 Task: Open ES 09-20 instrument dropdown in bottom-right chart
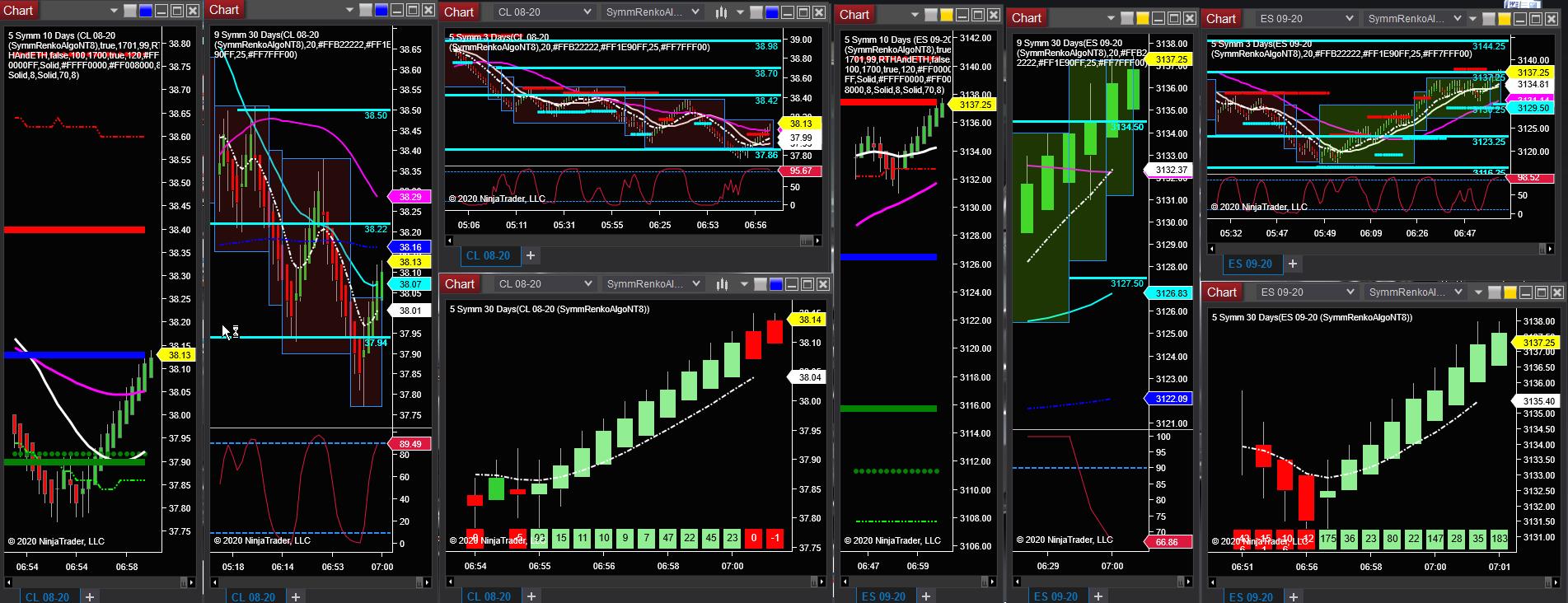click(x=1308, y=292)
